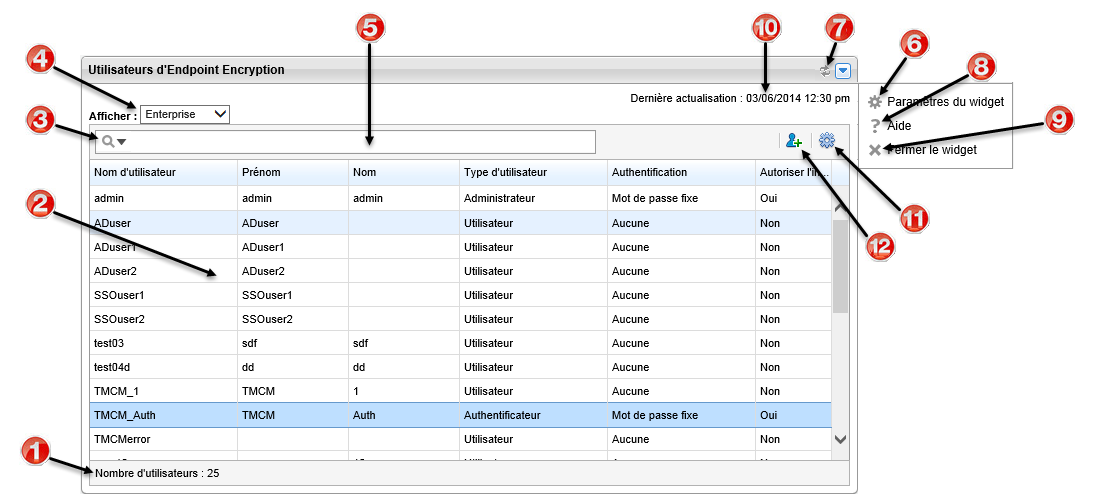Select Paramètres du widget menu item
This screenshot has width=1100, height=500.
click(944, 102)
